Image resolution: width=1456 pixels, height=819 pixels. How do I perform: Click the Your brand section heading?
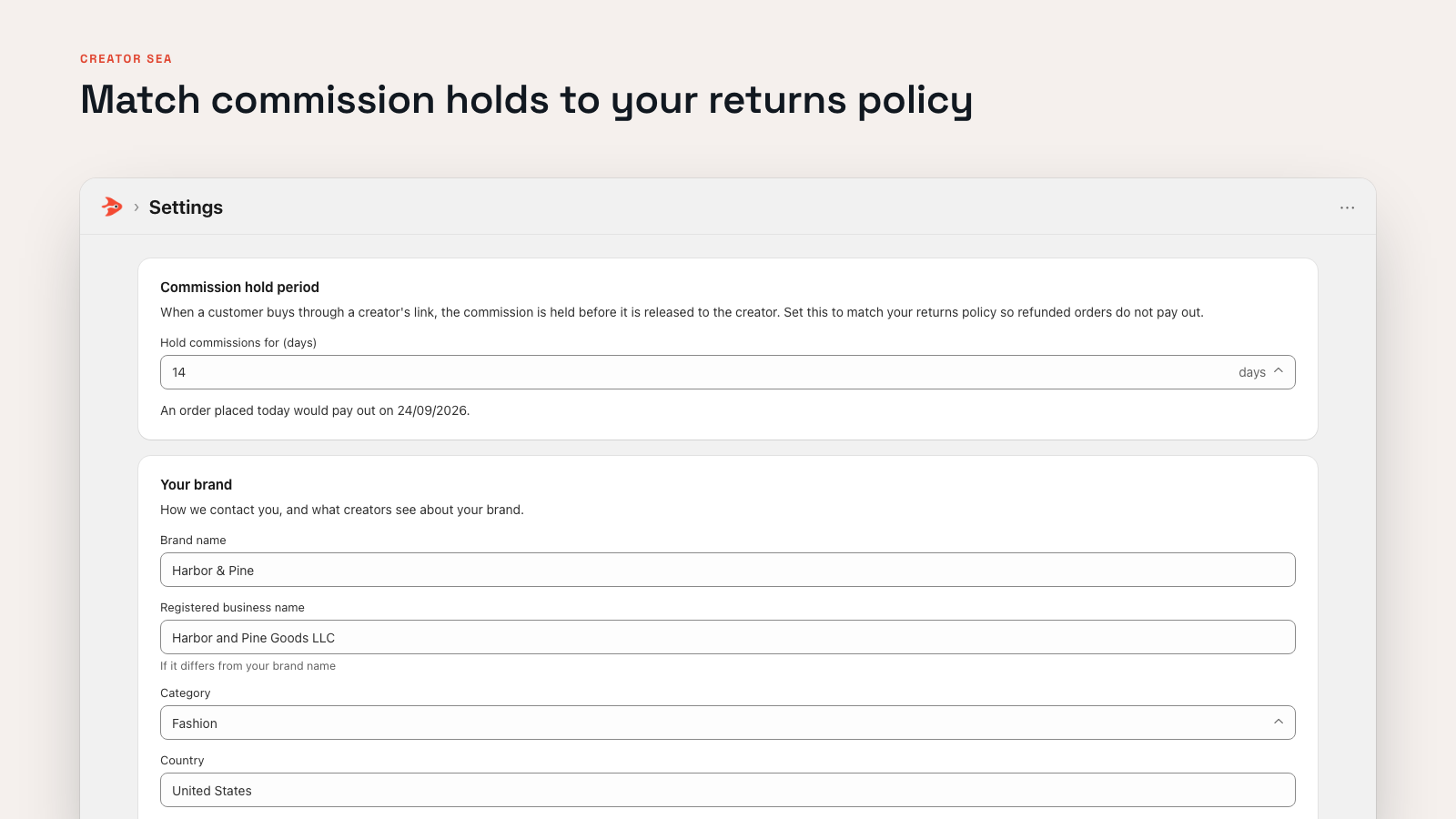(x=196, y=485)
